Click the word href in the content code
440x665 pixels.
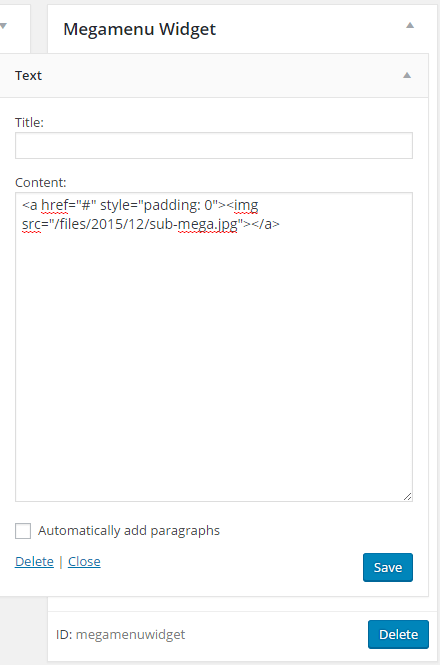55,205
